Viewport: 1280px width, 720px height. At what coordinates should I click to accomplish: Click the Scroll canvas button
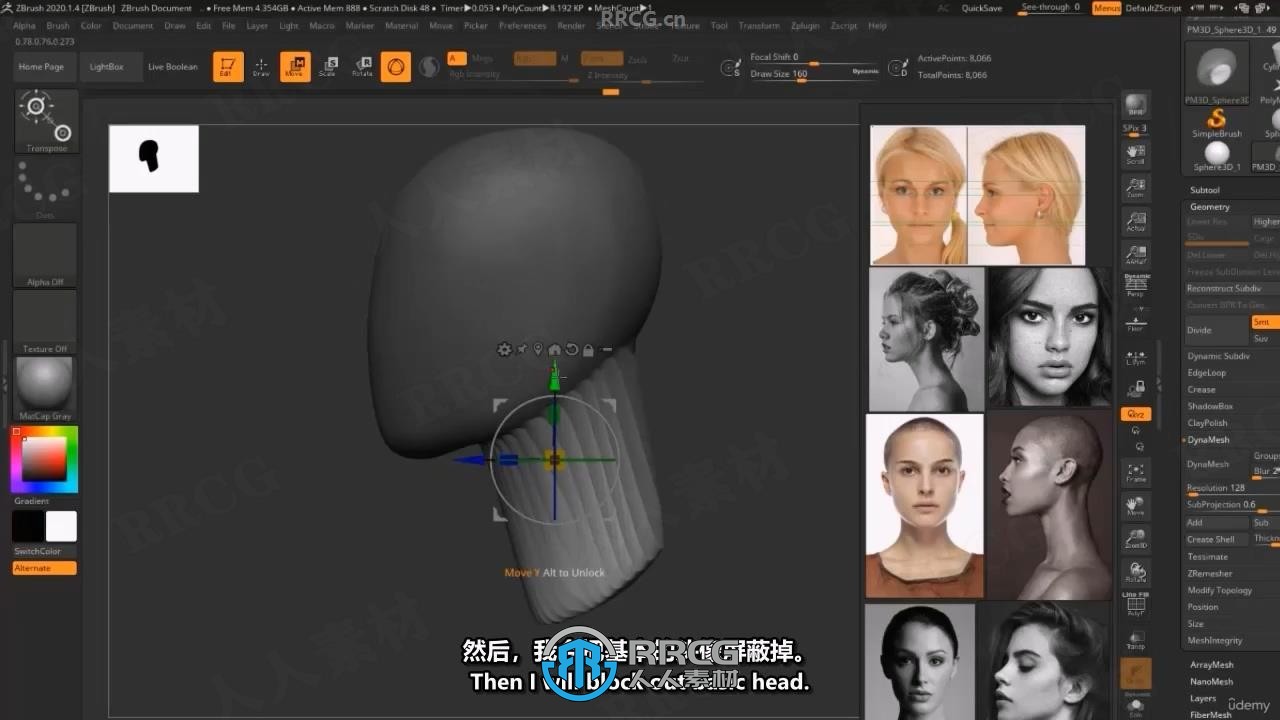(1136, 152)
